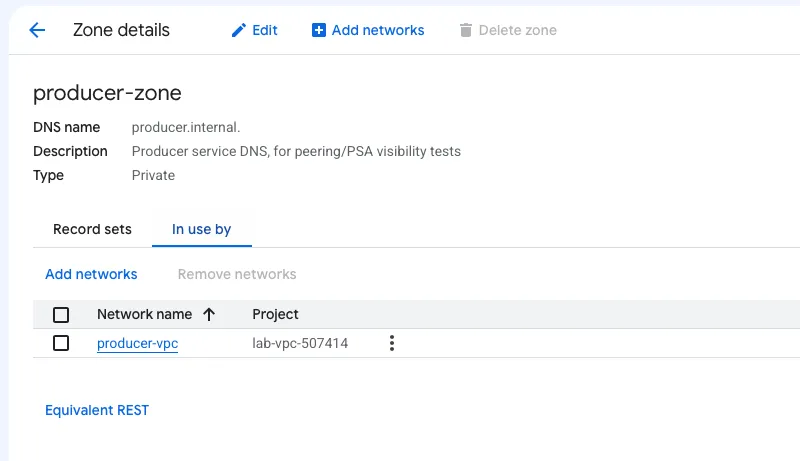The height and width of the screenshot is (461, 800).
Task: Click the Zone details page title
Action: (121, 30)
